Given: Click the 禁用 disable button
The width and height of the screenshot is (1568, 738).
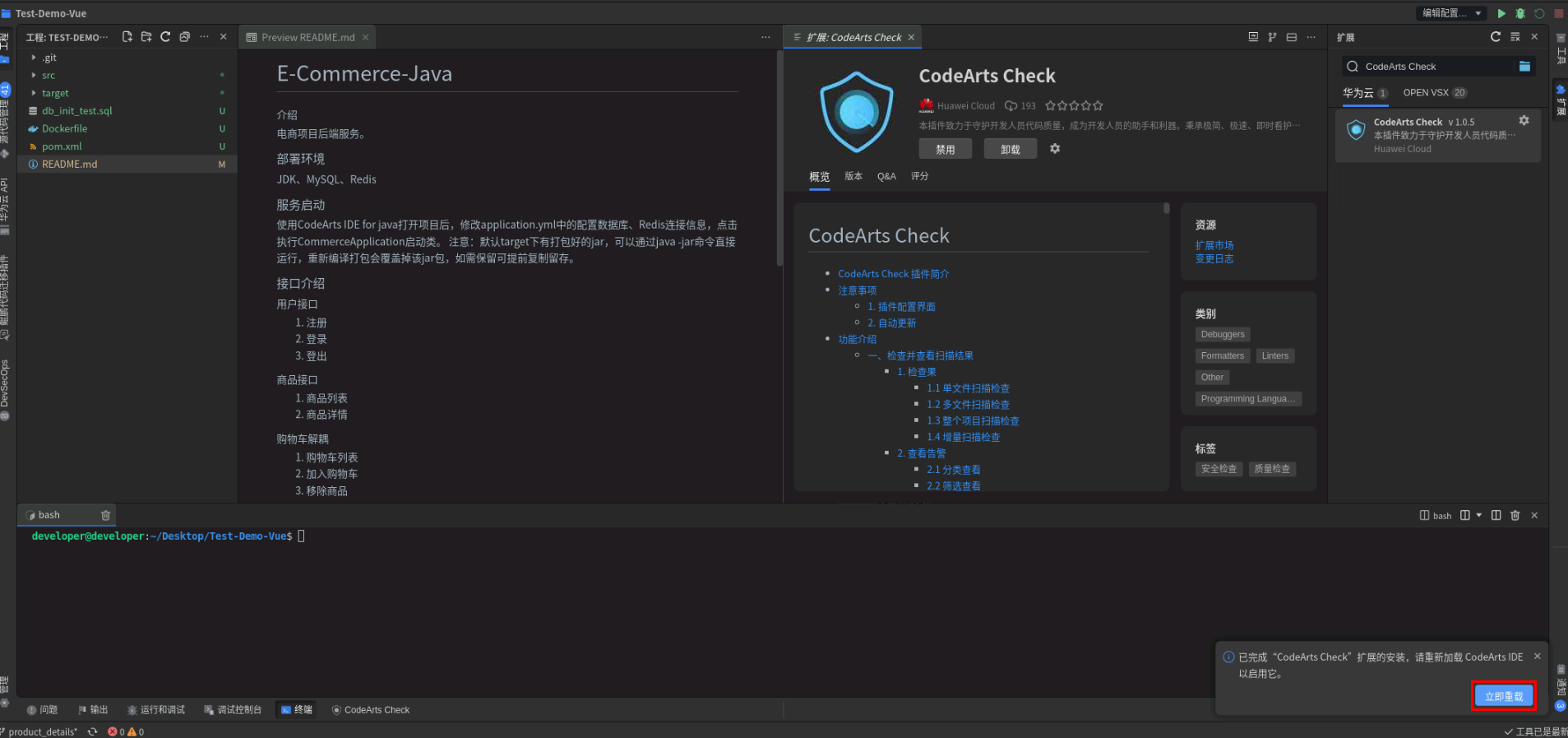Looking at the screenshot, I should coord(946,149).
